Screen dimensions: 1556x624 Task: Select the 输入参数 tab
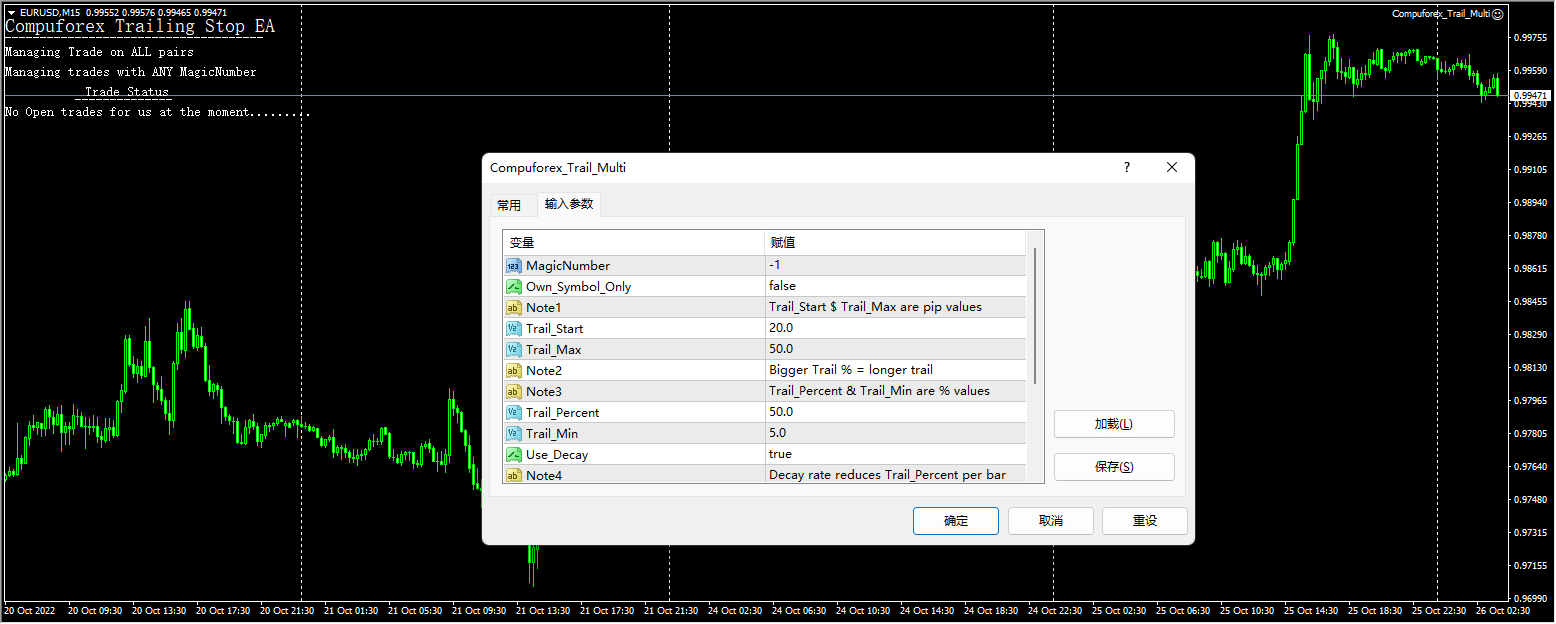coord(569,204)
